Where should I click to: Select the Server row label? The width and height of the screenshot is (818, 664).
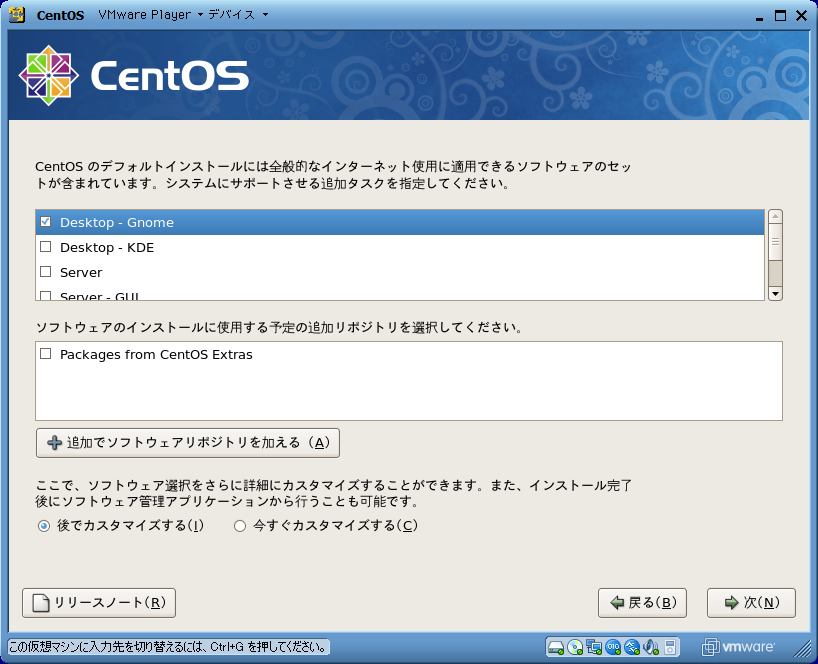pyautogui.click(x=81, y=272)
